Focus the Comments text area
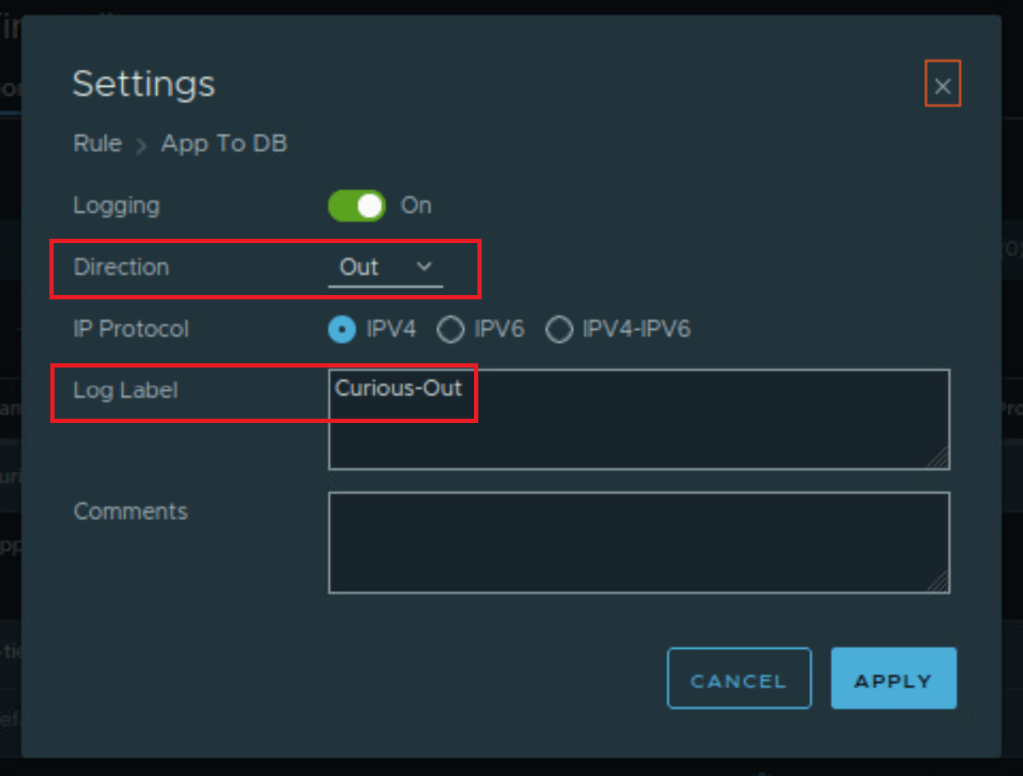Image resolution: width=1023 pixels, height=776 pixels. tap(638, 542)
